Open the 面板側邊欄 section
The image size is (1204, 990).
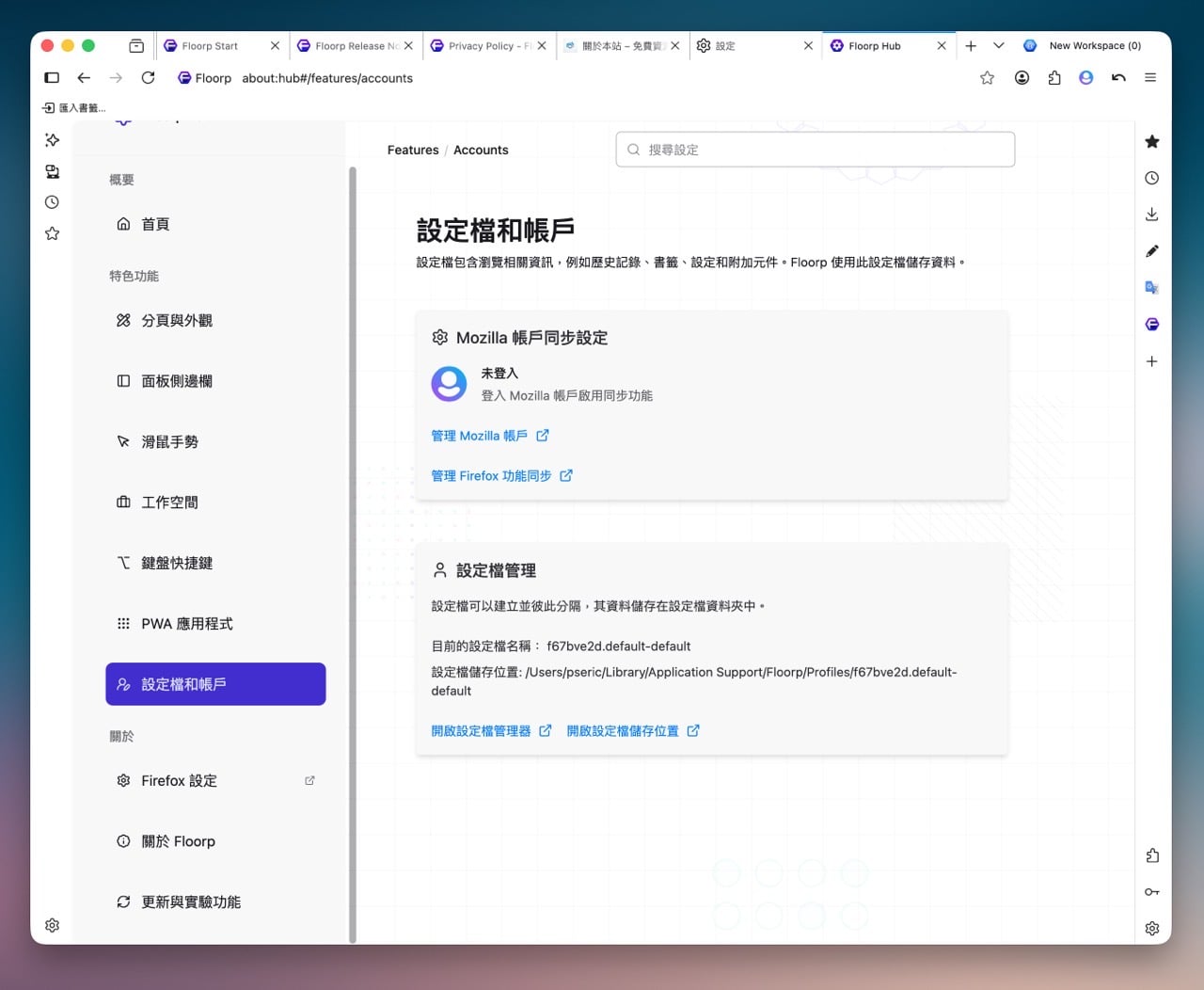215,381
